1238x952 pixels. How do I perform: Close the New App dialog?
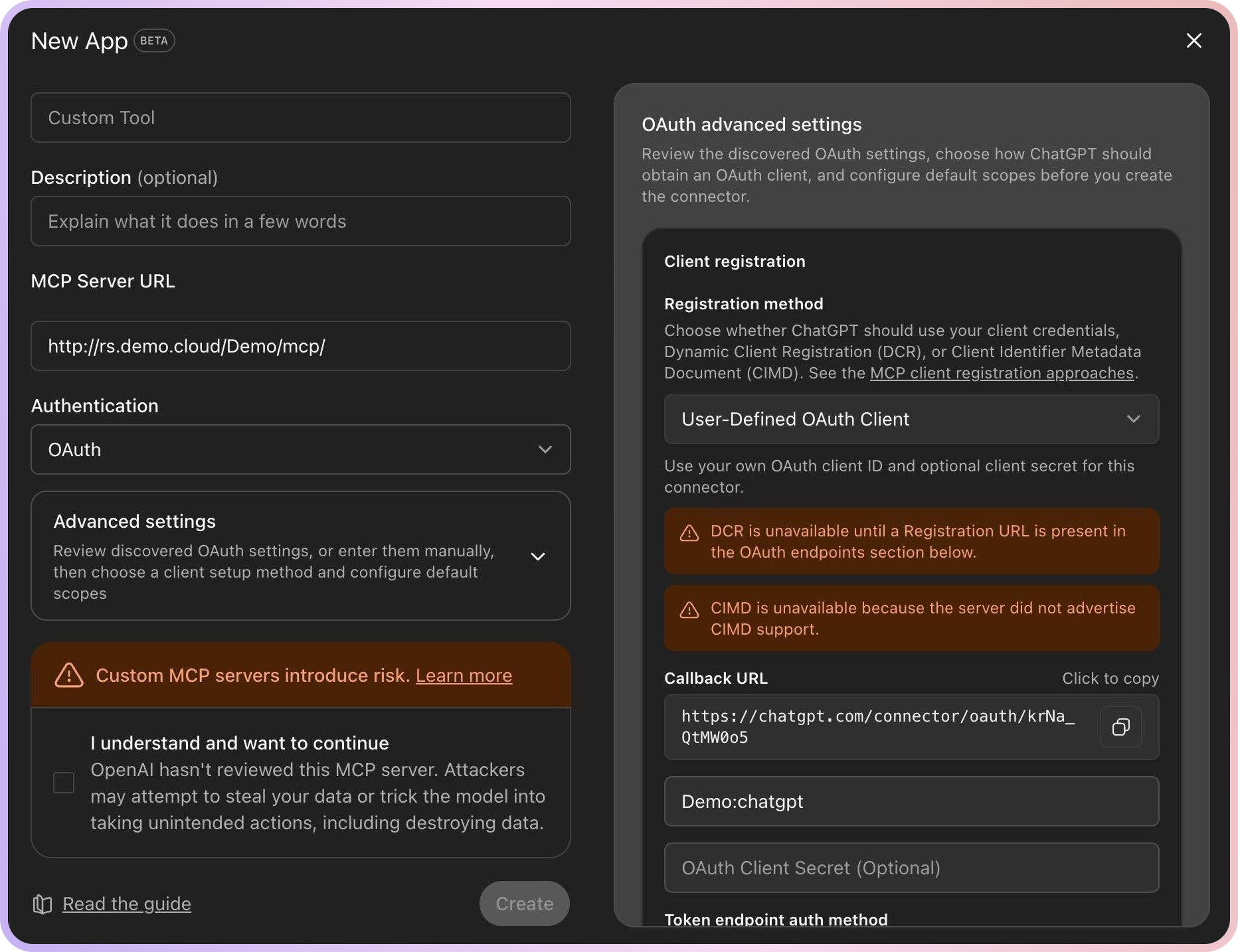click(1194, 40)
